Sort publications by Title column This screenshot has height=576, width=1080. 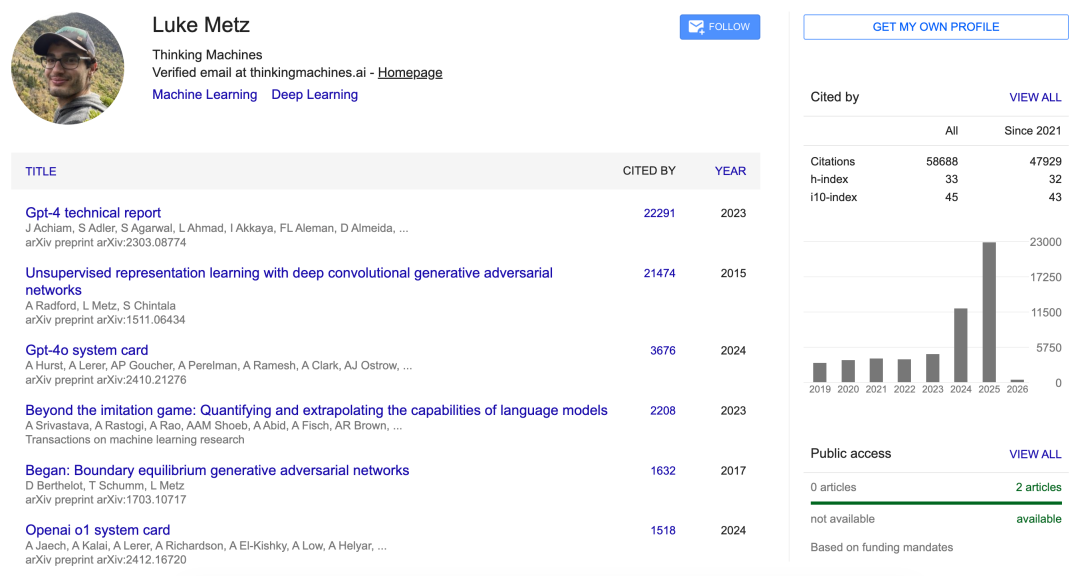pos(41,171)
